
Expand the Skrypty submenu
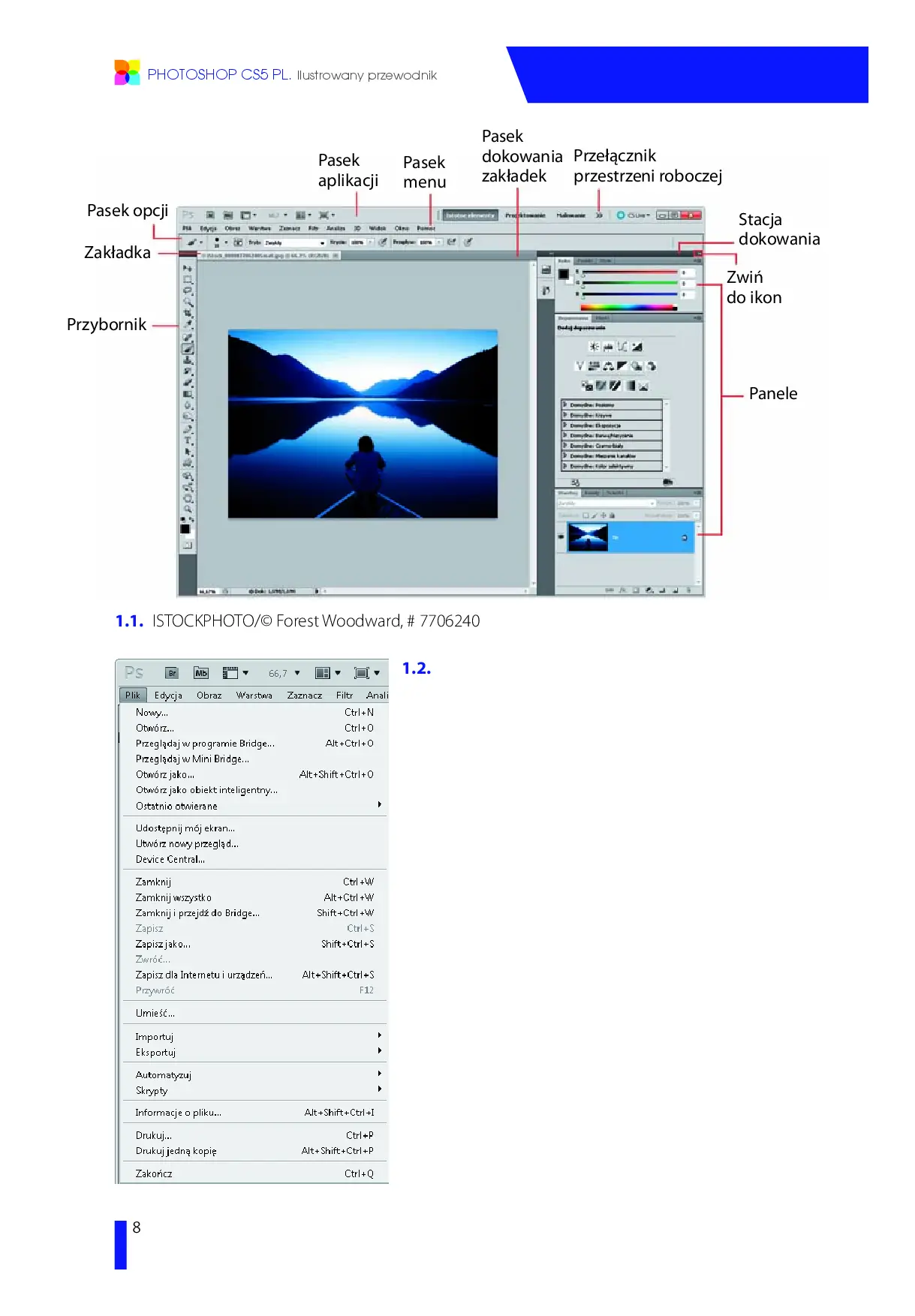pos(255,1091)
